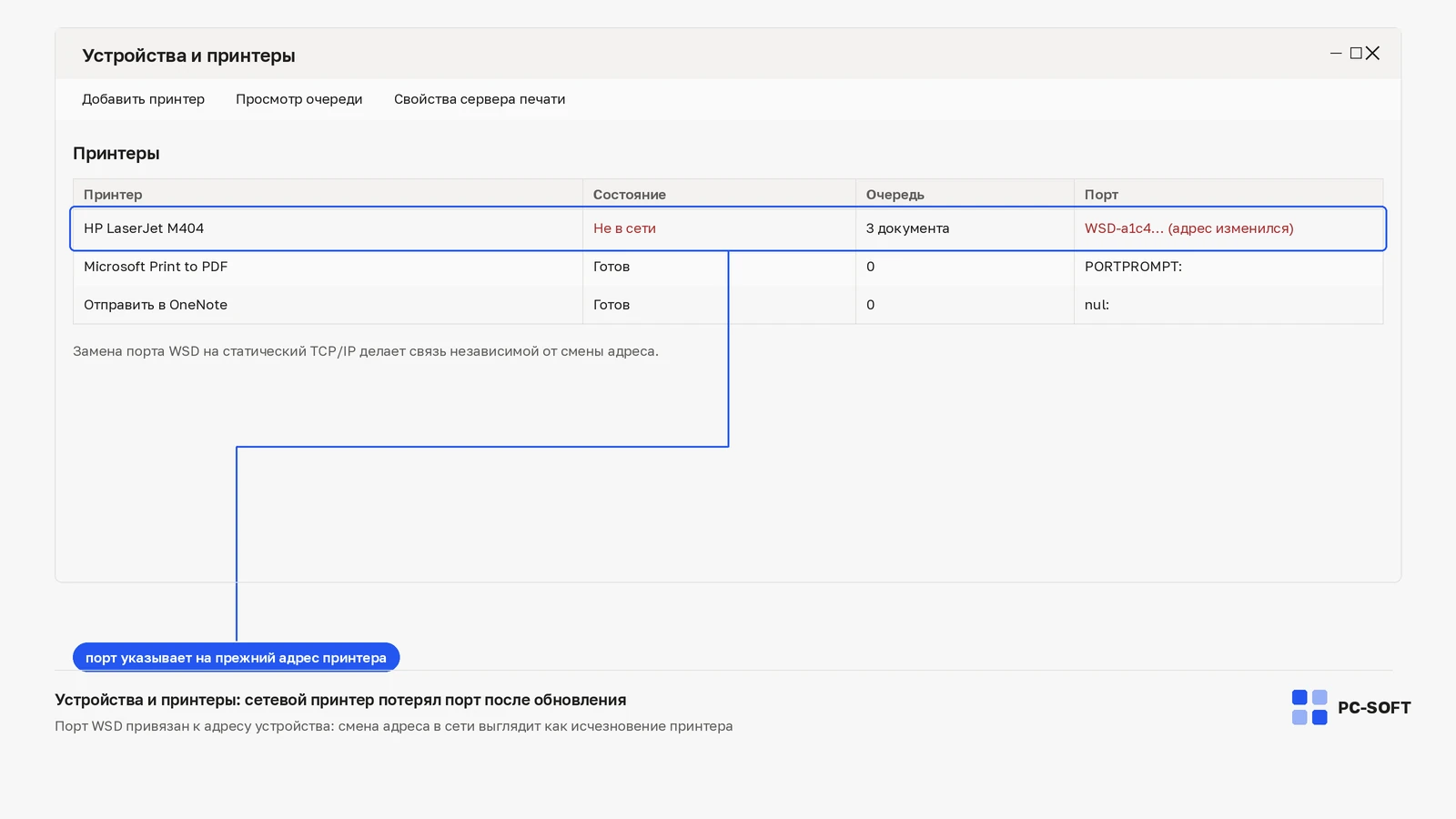This screenshot has height=819, width=1456.
Task: Open Свойства сервера печати
Action: [480, 99]
